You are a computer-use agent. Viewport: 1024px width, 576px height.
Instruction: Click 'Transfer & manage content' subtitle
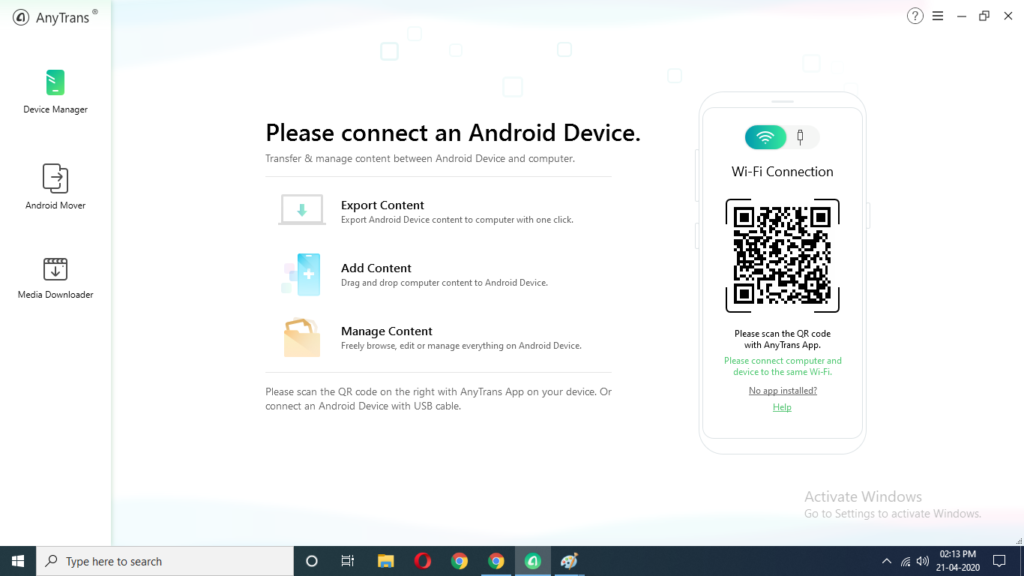420,159
